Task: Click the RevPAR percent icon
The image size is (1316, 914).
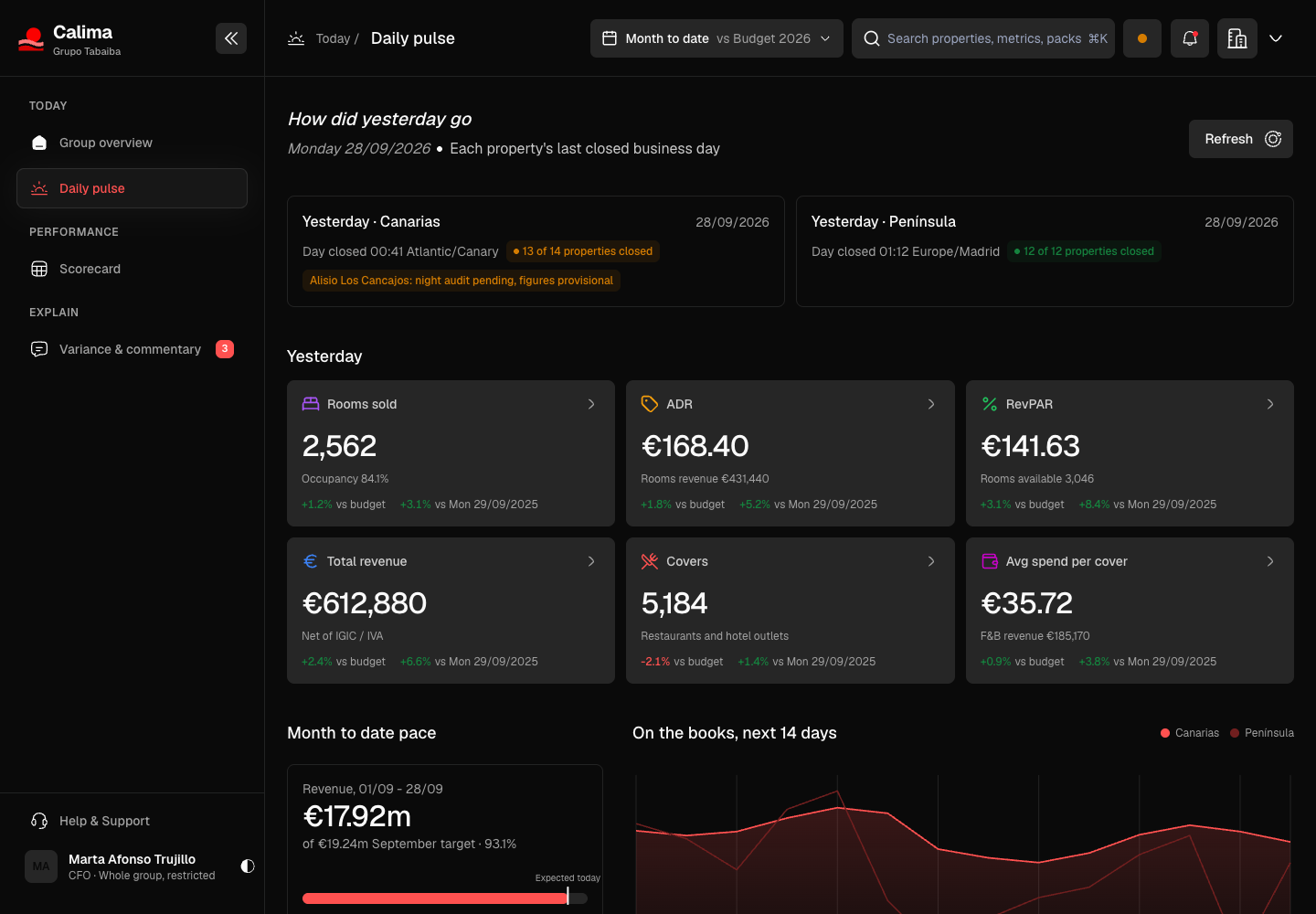Action: [x=990, y=404]
